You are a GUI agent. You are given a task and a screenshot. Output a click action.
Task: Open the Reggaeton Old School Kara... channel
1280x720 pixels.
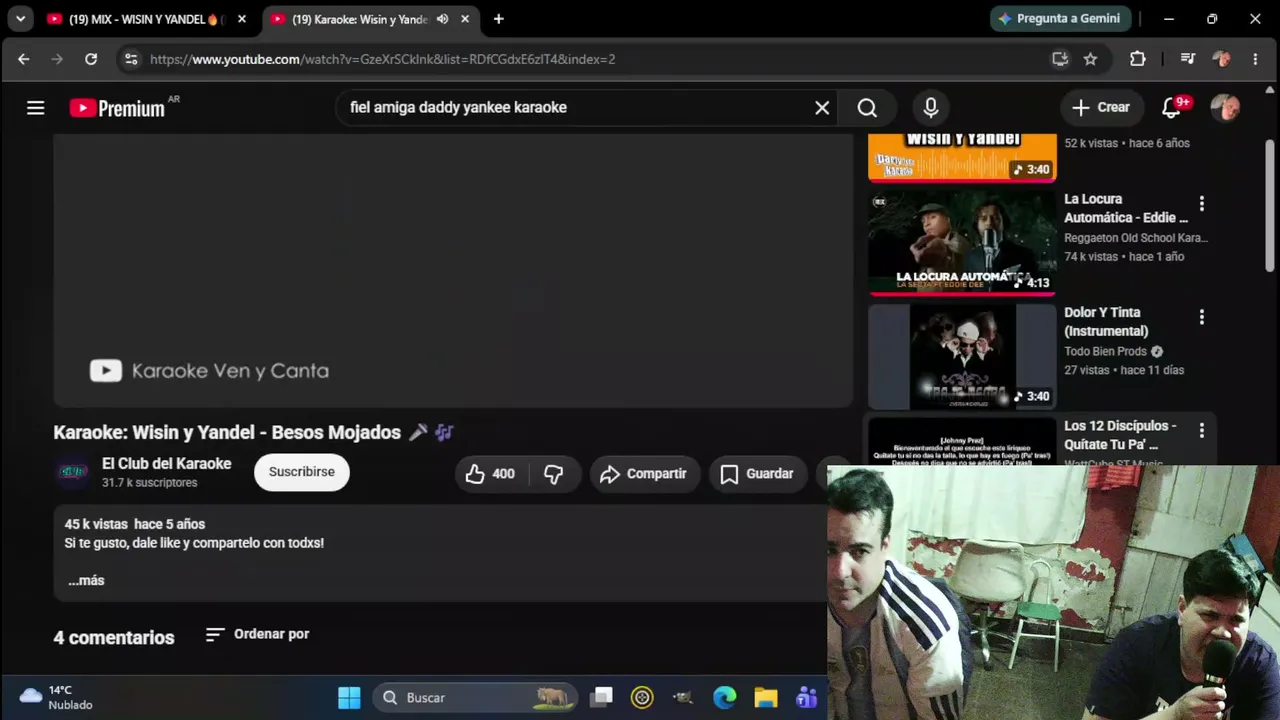click(x=1136, y=238)
